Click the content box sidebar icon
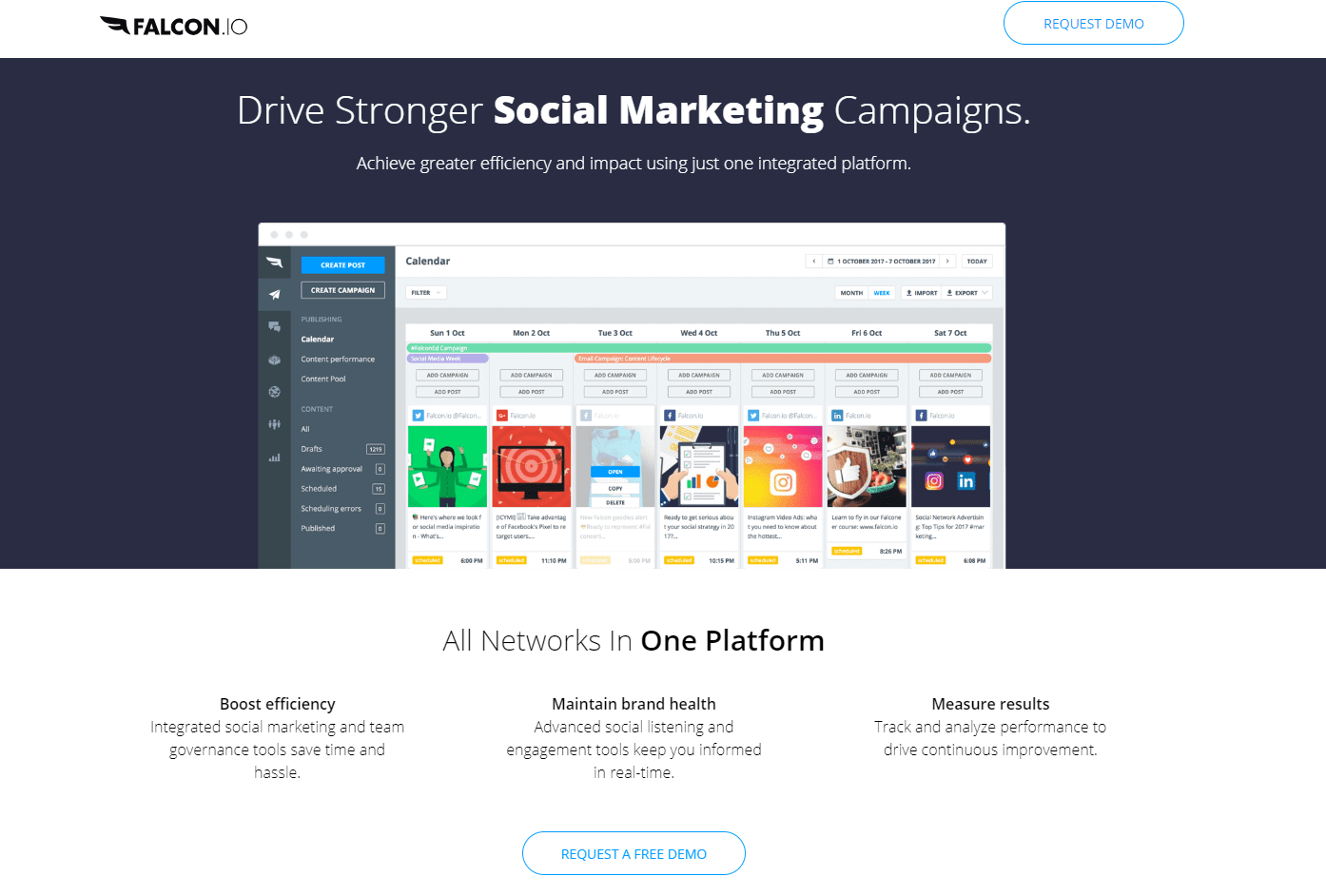The width and height of the screenshot is (1326, 896). coord(274,360)
